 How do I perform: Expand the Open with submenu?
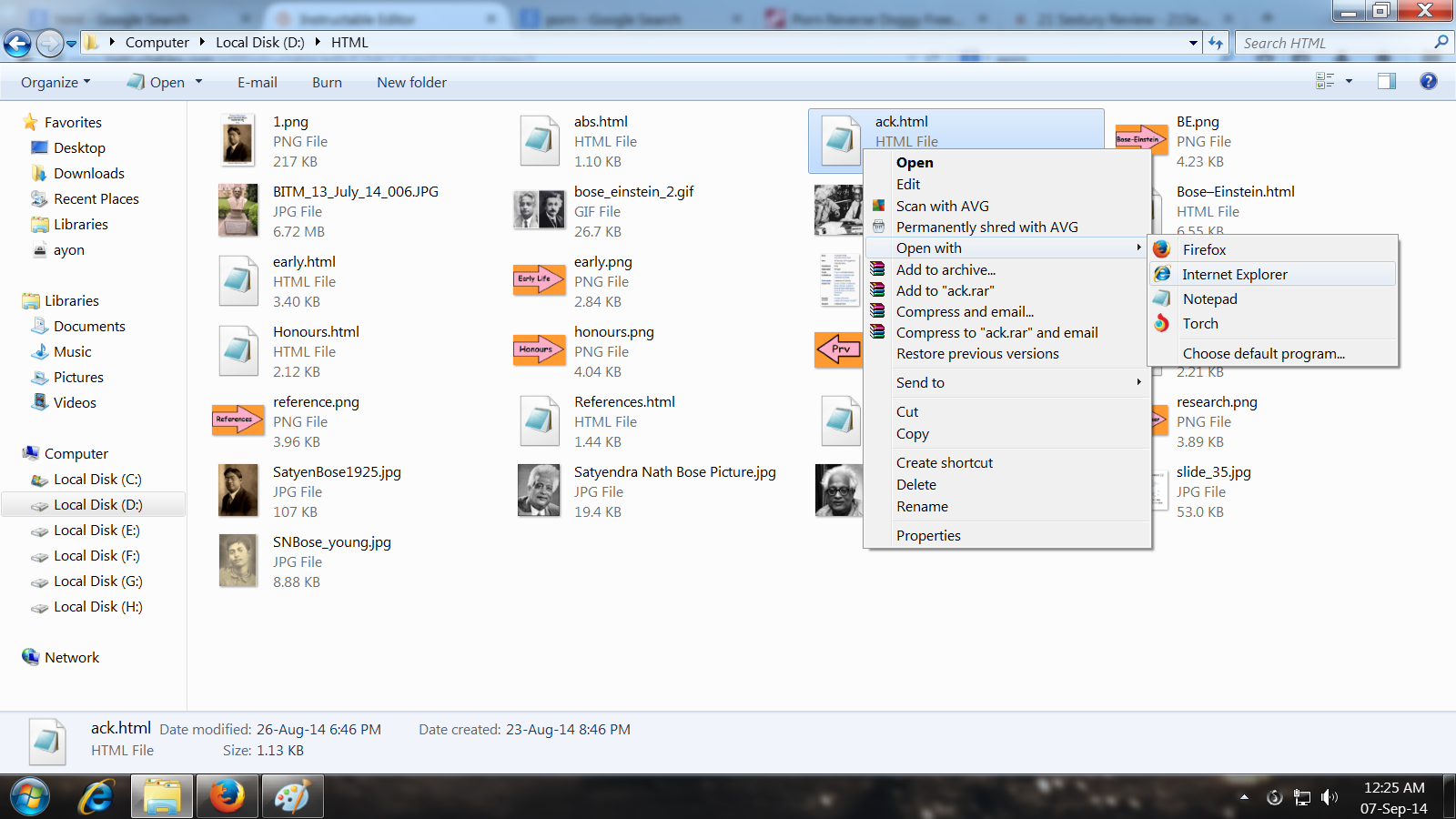1006,248
